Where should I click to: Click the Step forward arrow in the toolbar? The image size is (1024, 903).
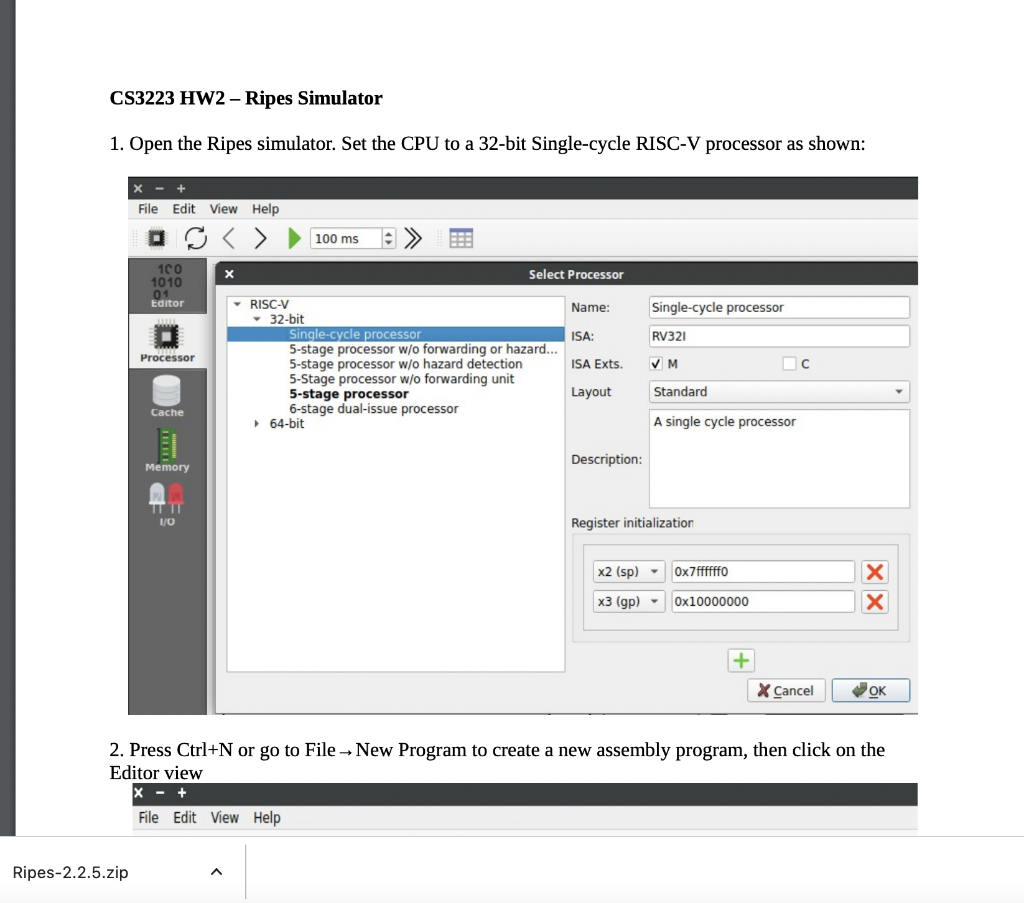coord(260,237)
